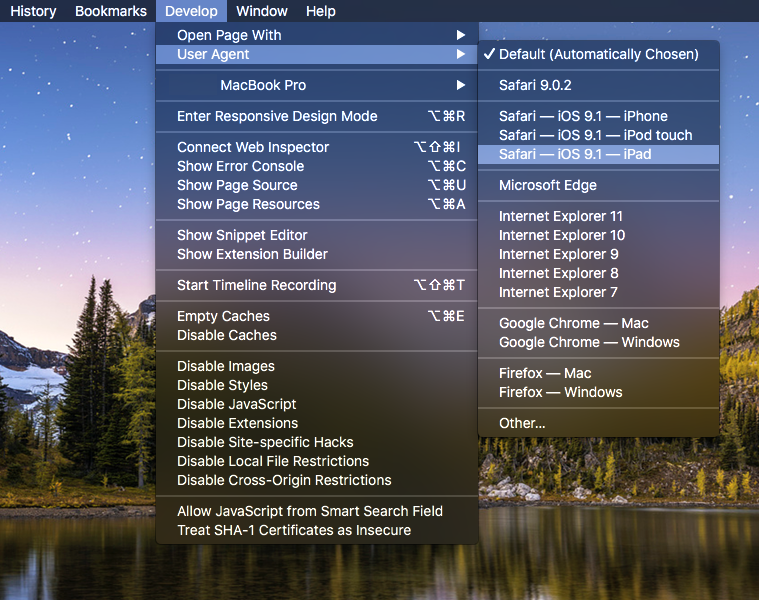The width and height of the screenshot is (759, 600).
Task: Toggle Disable Images option
Action: [317, 366]
